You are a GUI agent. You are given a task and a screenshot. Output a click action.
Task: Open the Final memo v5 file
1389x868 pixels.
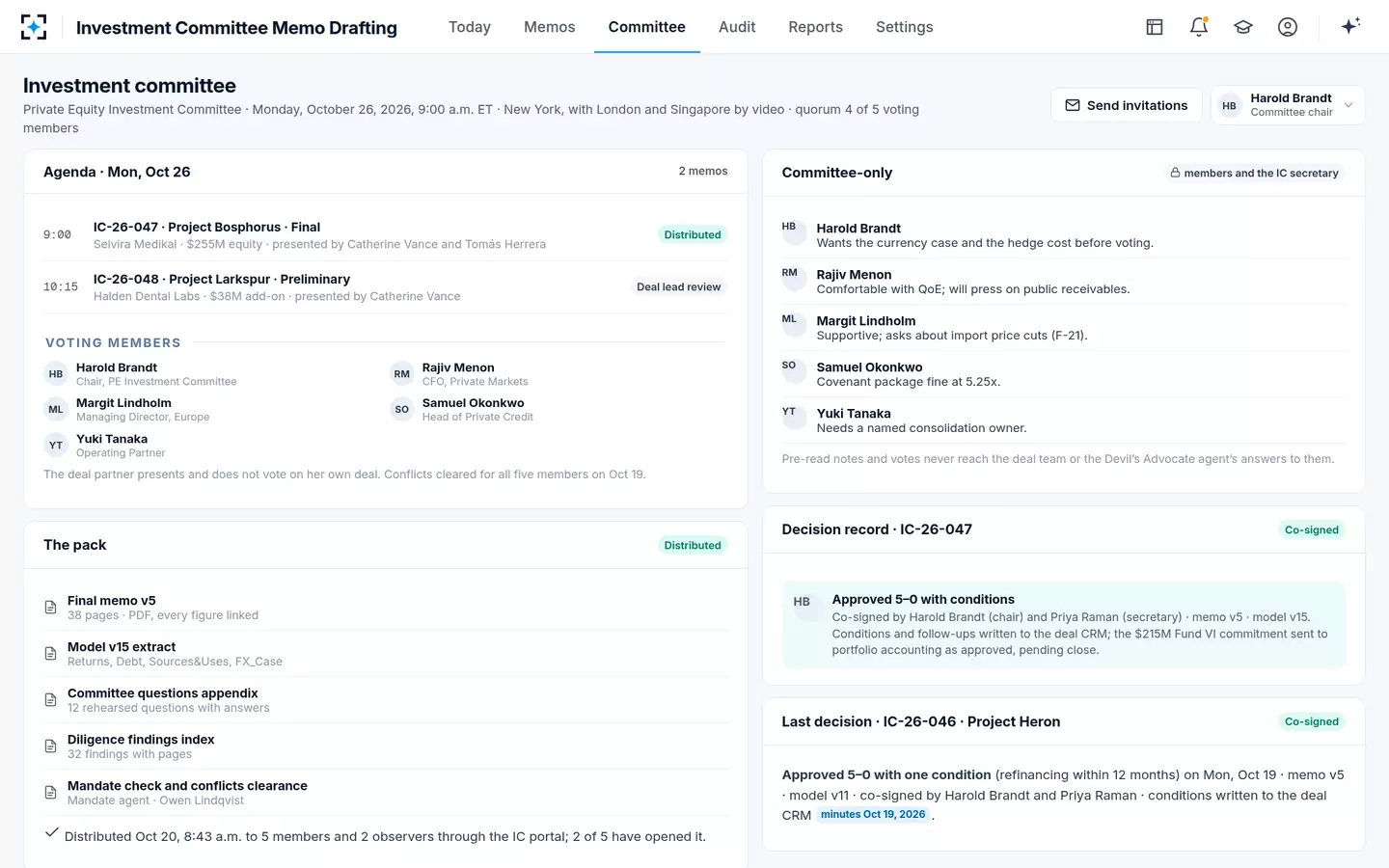coord(386,608)
